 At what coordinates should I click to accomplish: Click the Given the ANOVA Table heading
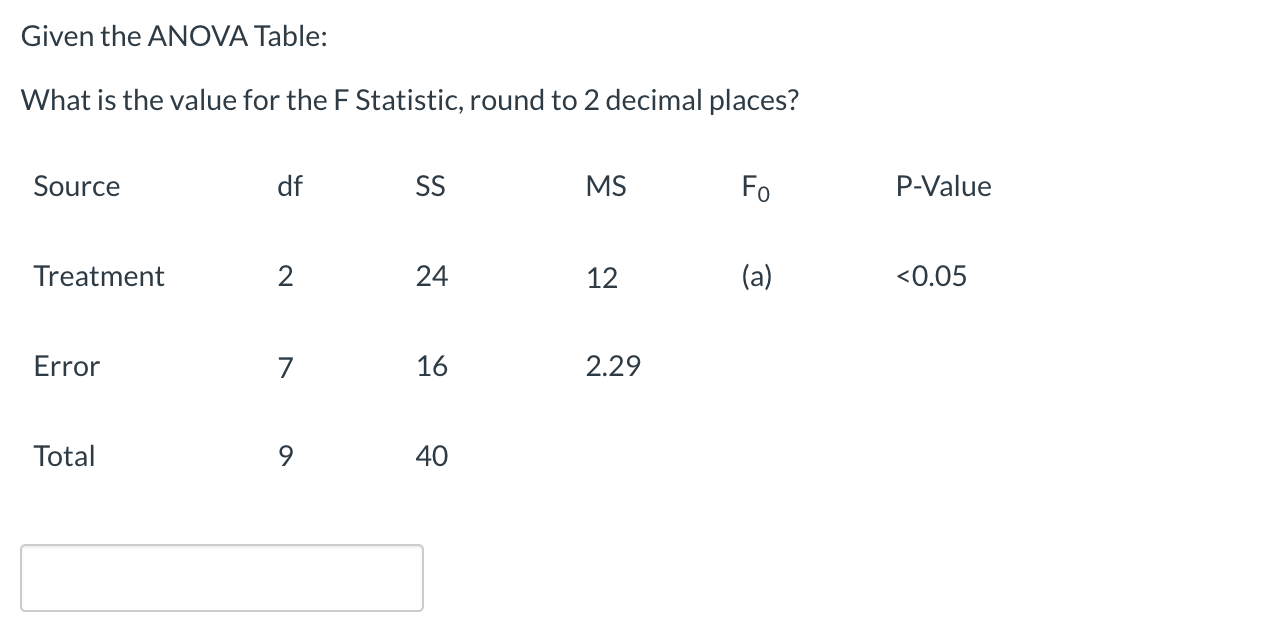(x=174, y=35)
